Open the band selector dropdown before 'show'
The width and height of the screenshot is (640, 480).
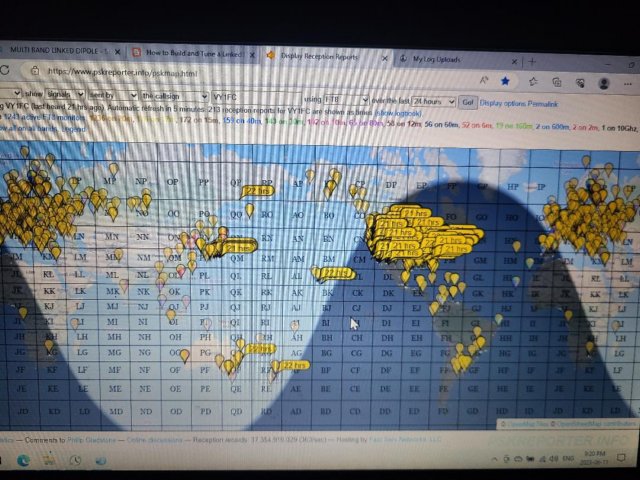coord(10,93)
